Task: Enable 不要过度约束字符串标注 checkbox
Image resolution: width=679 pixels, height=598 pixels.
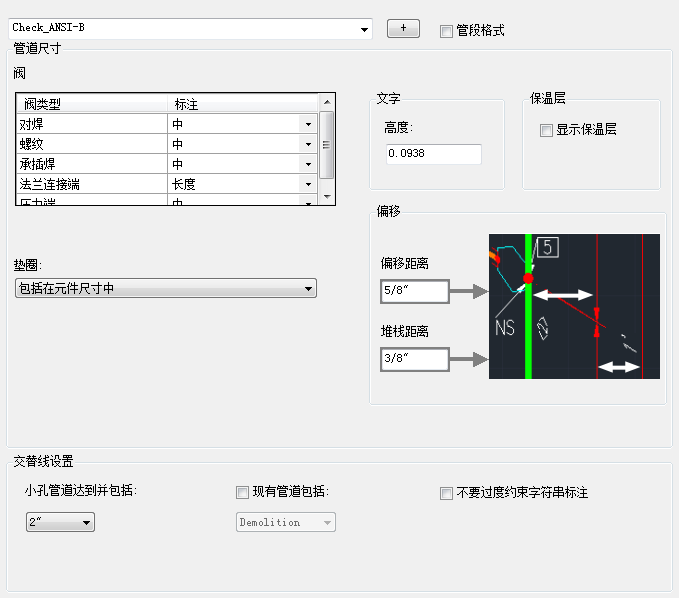Action: coord(446,493)
